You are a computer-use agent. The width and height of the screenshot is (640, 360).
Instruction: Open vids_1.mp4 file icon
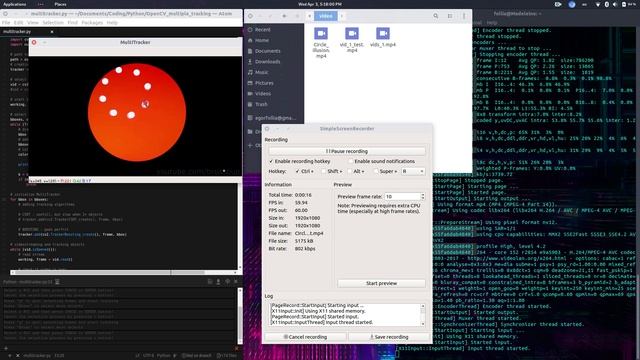coord(383,33)
